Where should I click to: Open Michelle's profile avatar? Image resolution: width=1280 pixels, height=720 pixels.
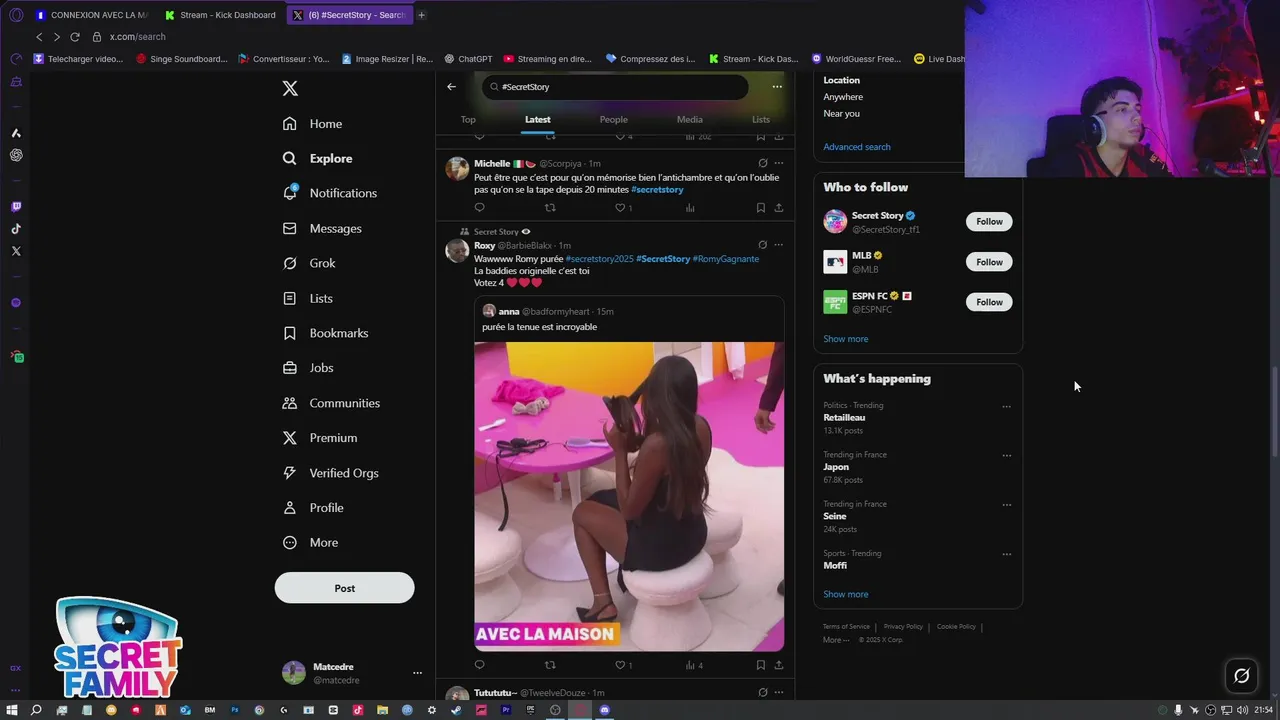tap(457, 168)
